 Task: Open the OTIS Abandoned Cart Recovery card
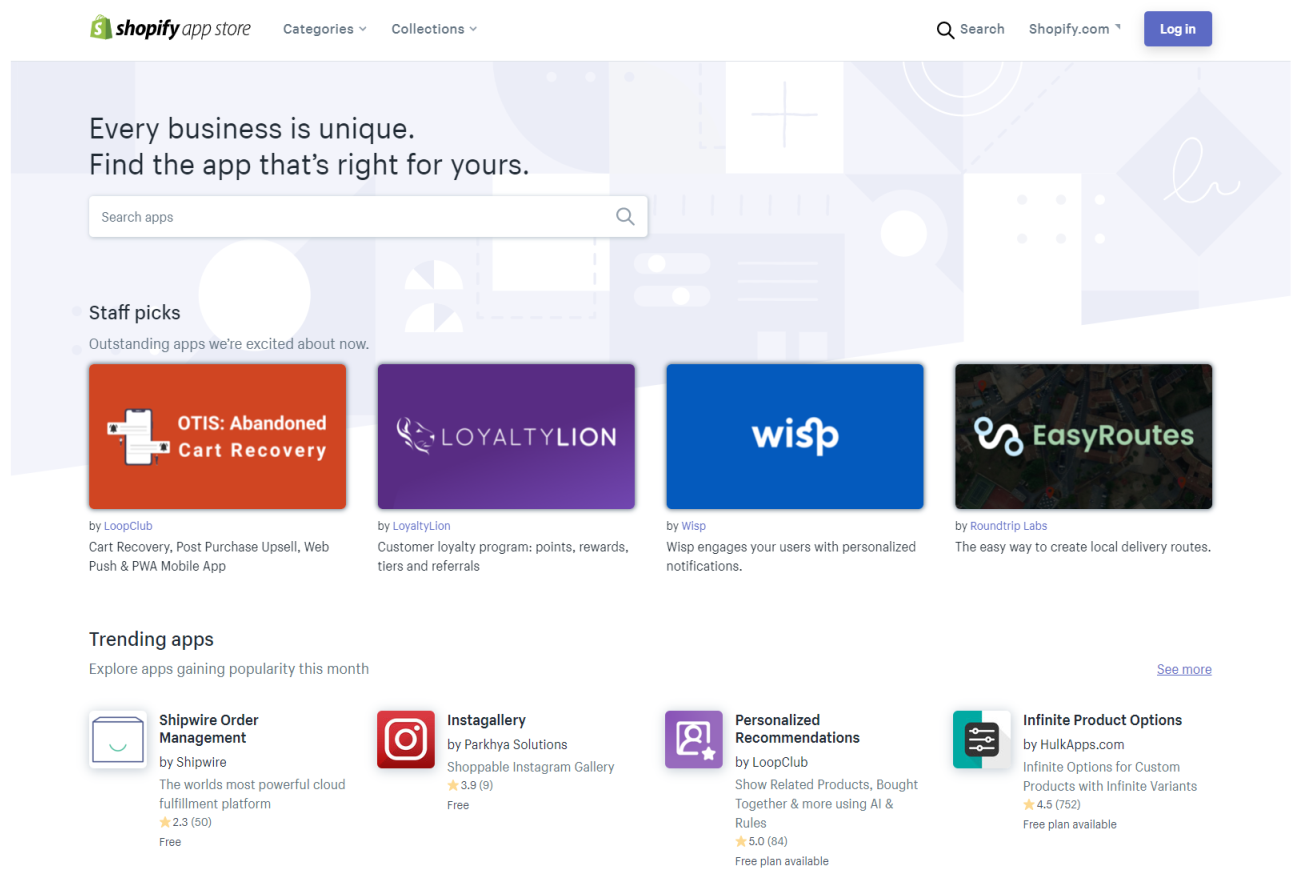(217, 436)
